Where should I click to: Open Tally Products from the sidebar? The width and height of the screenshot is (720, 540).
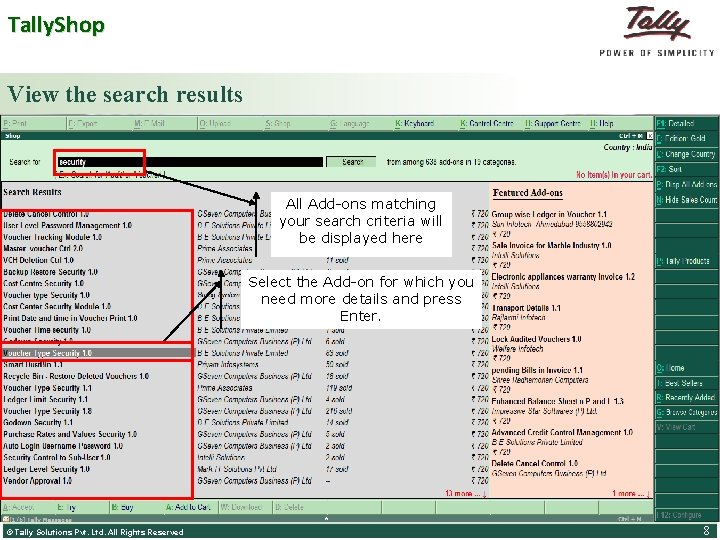[686, 261]
